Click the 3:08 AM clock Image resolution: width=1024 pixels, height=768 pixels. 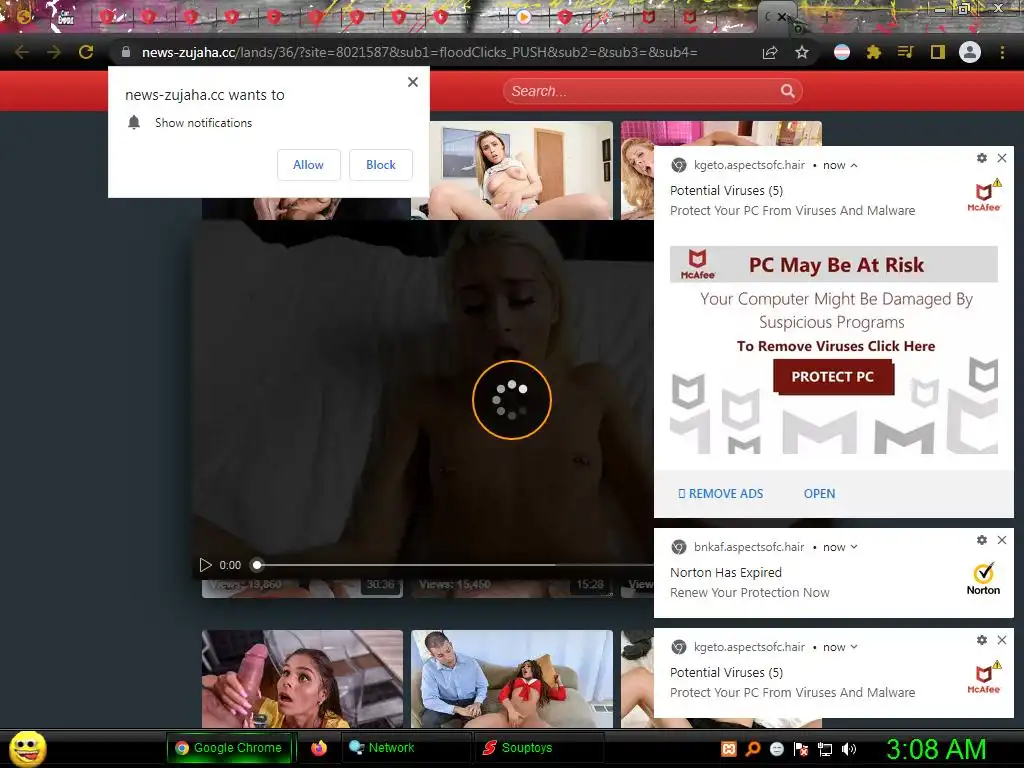(936, 749)
